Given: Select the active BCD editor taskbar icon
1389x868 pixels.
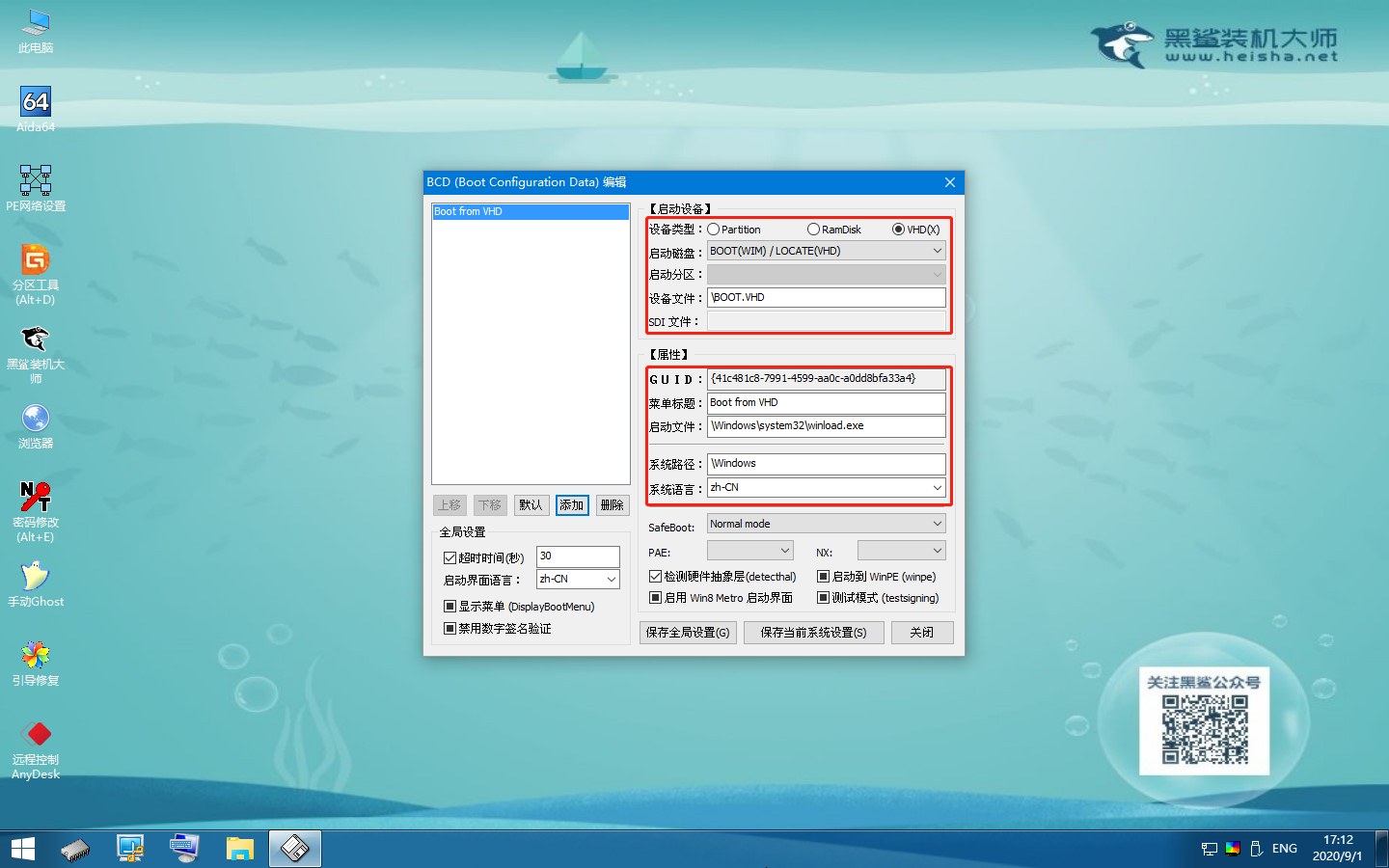Looking at the screenshot, I should [x=294, y=849].
